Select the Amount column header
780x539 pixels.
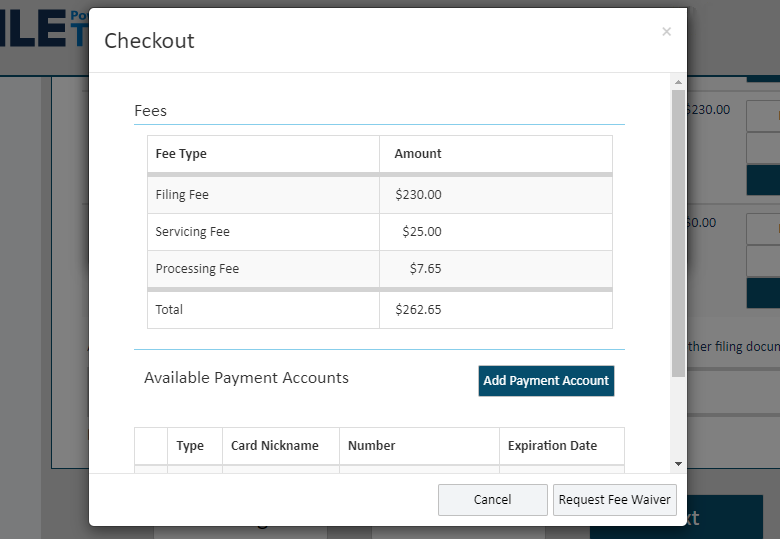coord(418,154)
